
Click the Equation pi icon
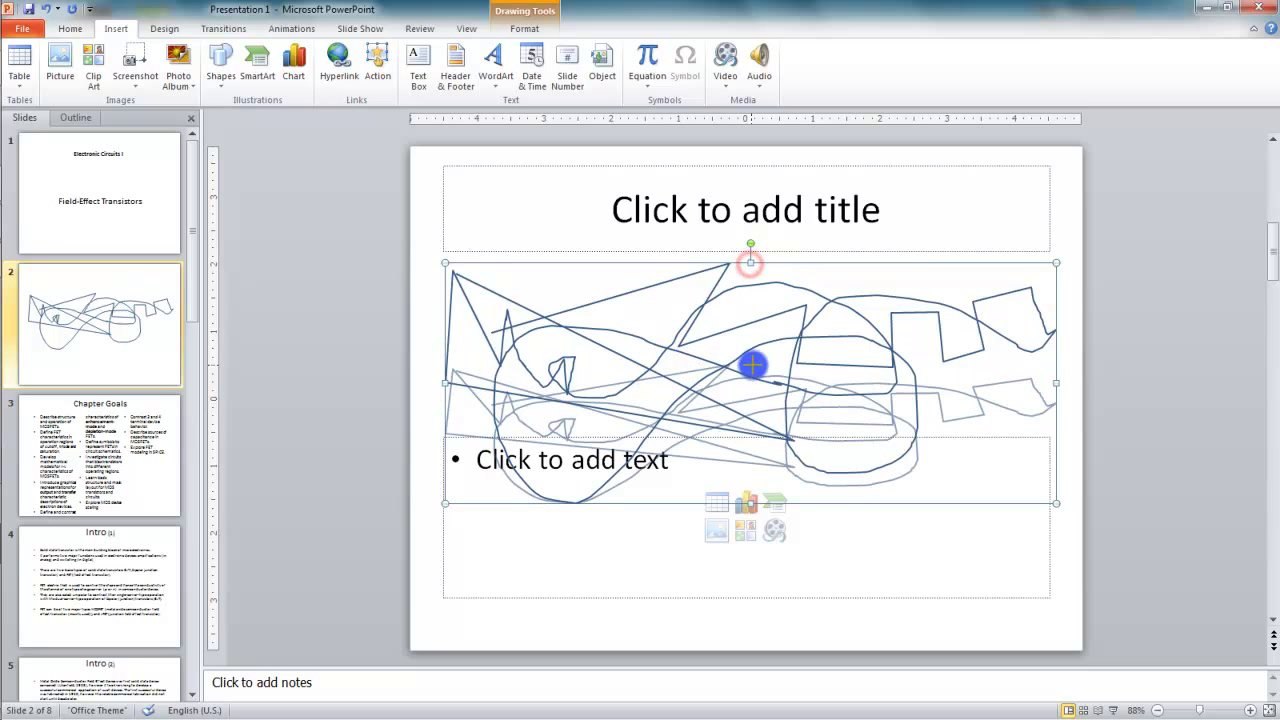point(647,56)
